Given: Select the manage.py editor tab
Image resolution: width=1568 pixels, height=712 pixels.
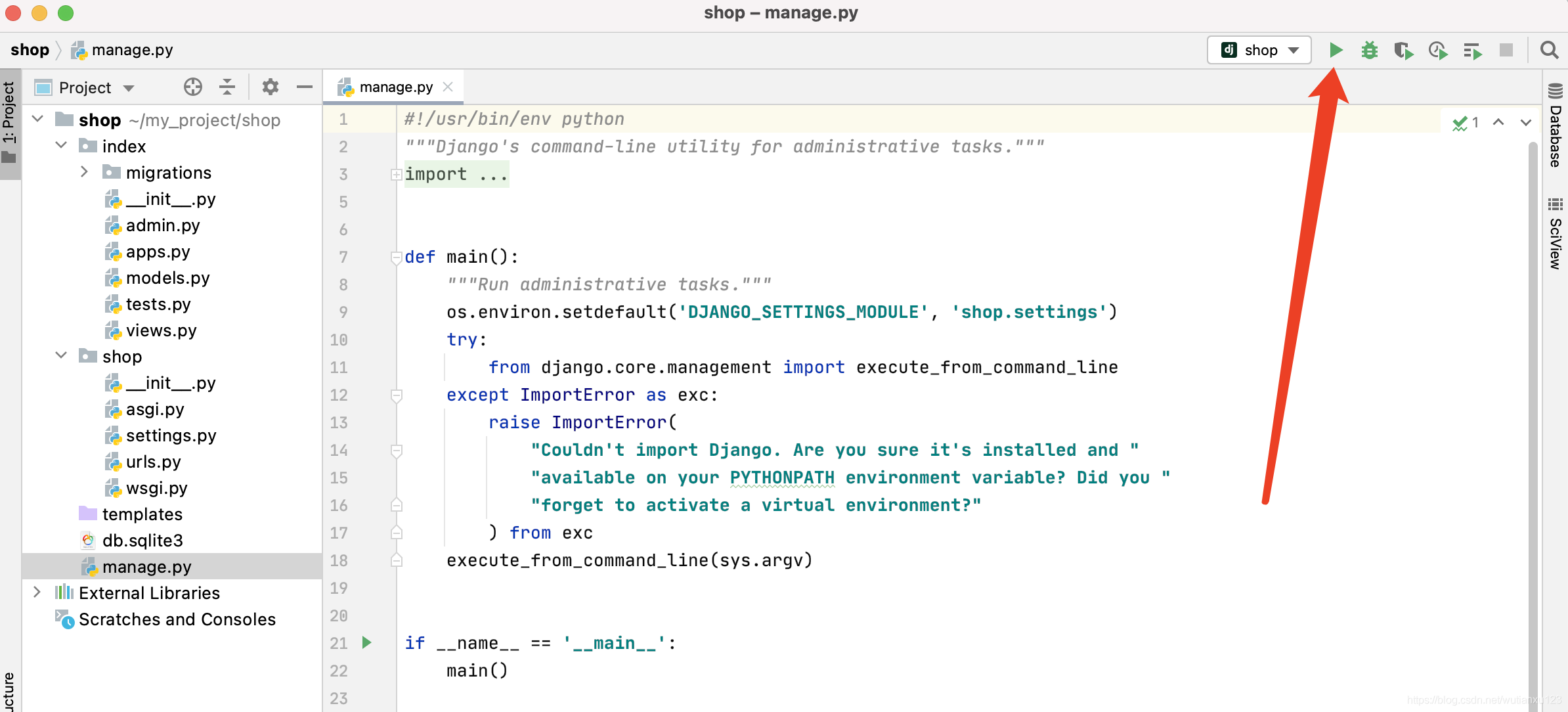Looking at the screenshot, I should point(393,87).
